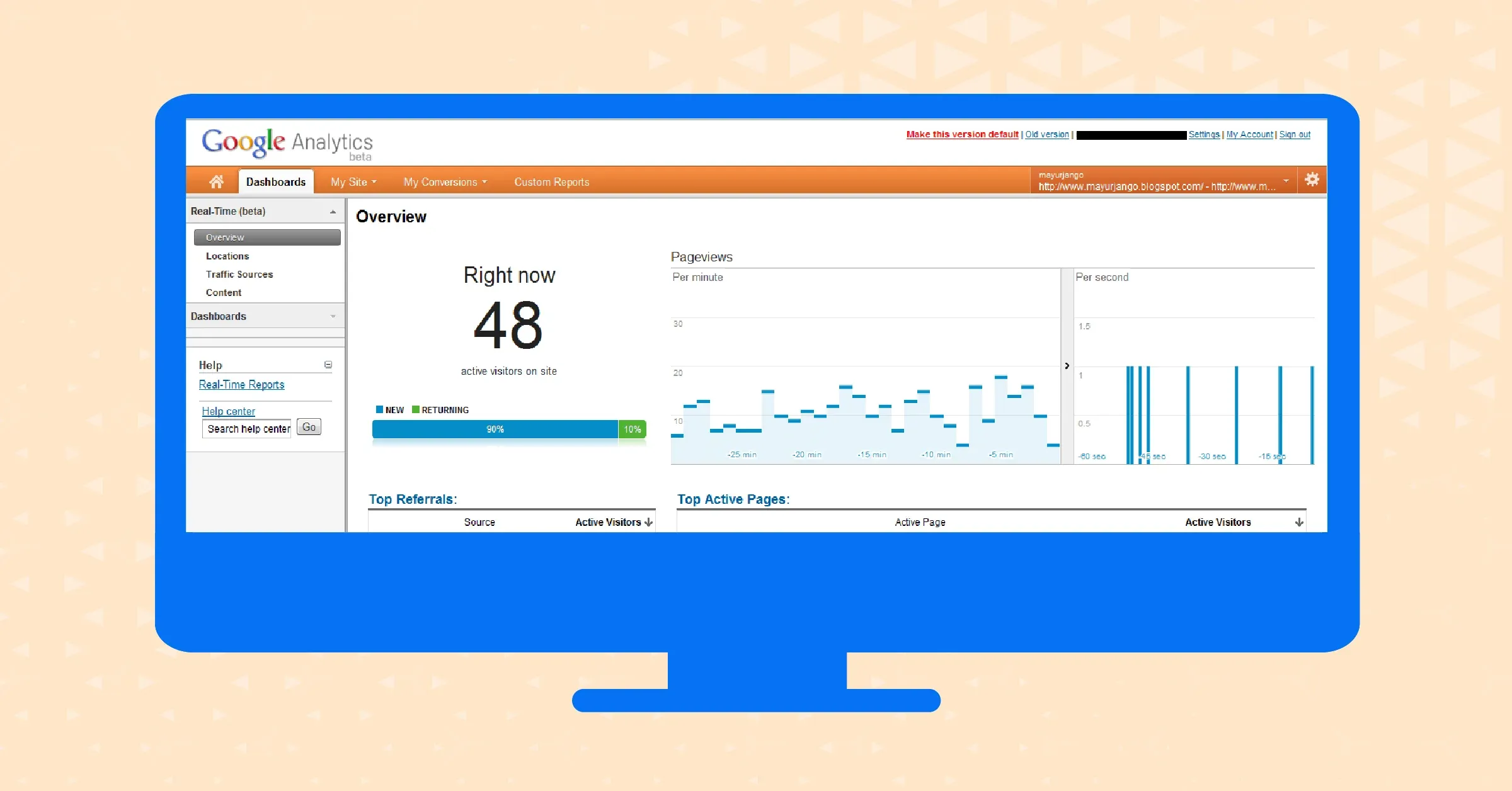Switch to the Dashboards tab

(x=276, y=181)
